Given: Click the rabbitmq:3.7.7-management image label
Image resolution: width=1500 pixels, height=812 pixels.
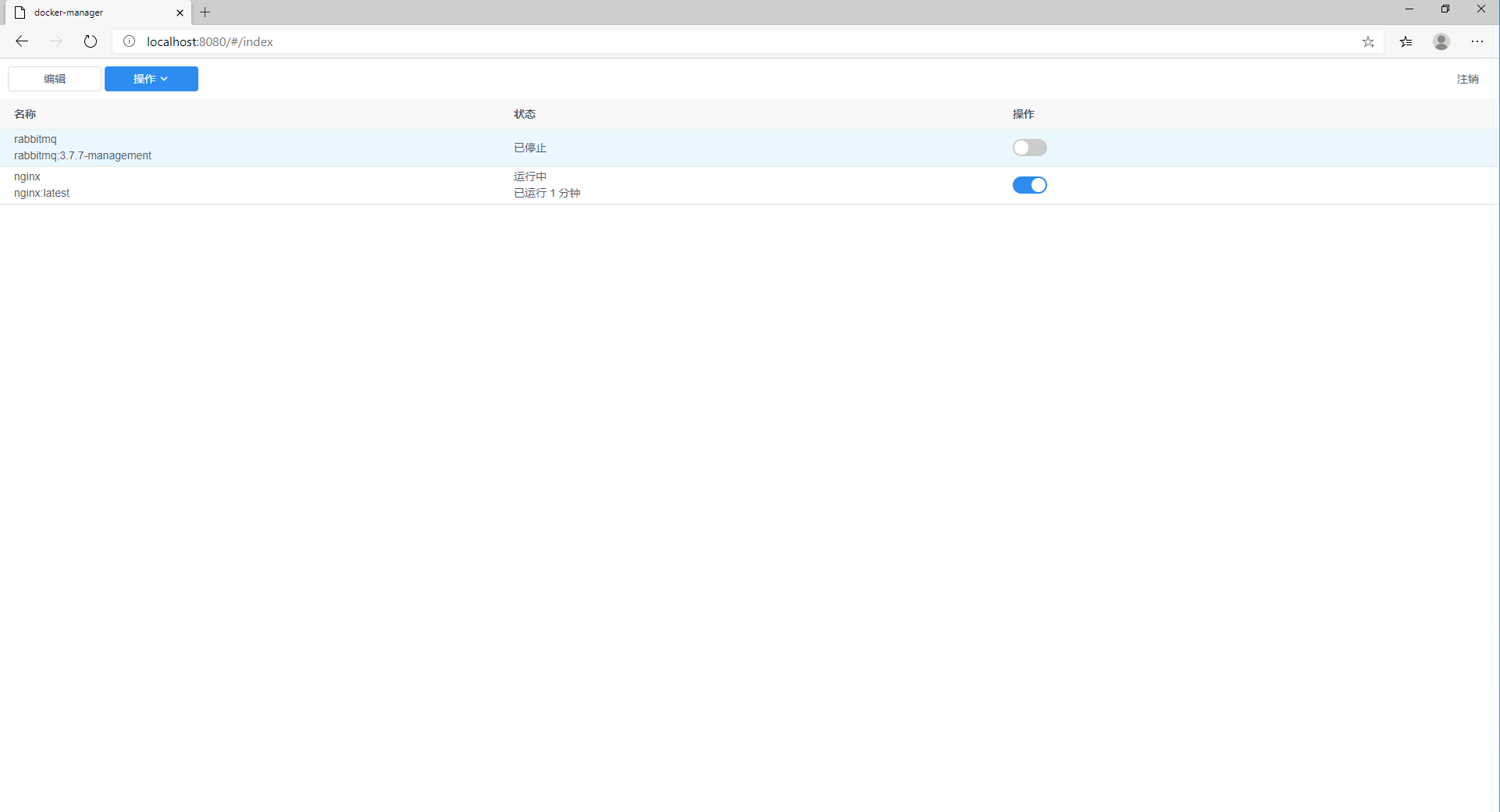Looking at the screenshot, I should click(83, 155).
